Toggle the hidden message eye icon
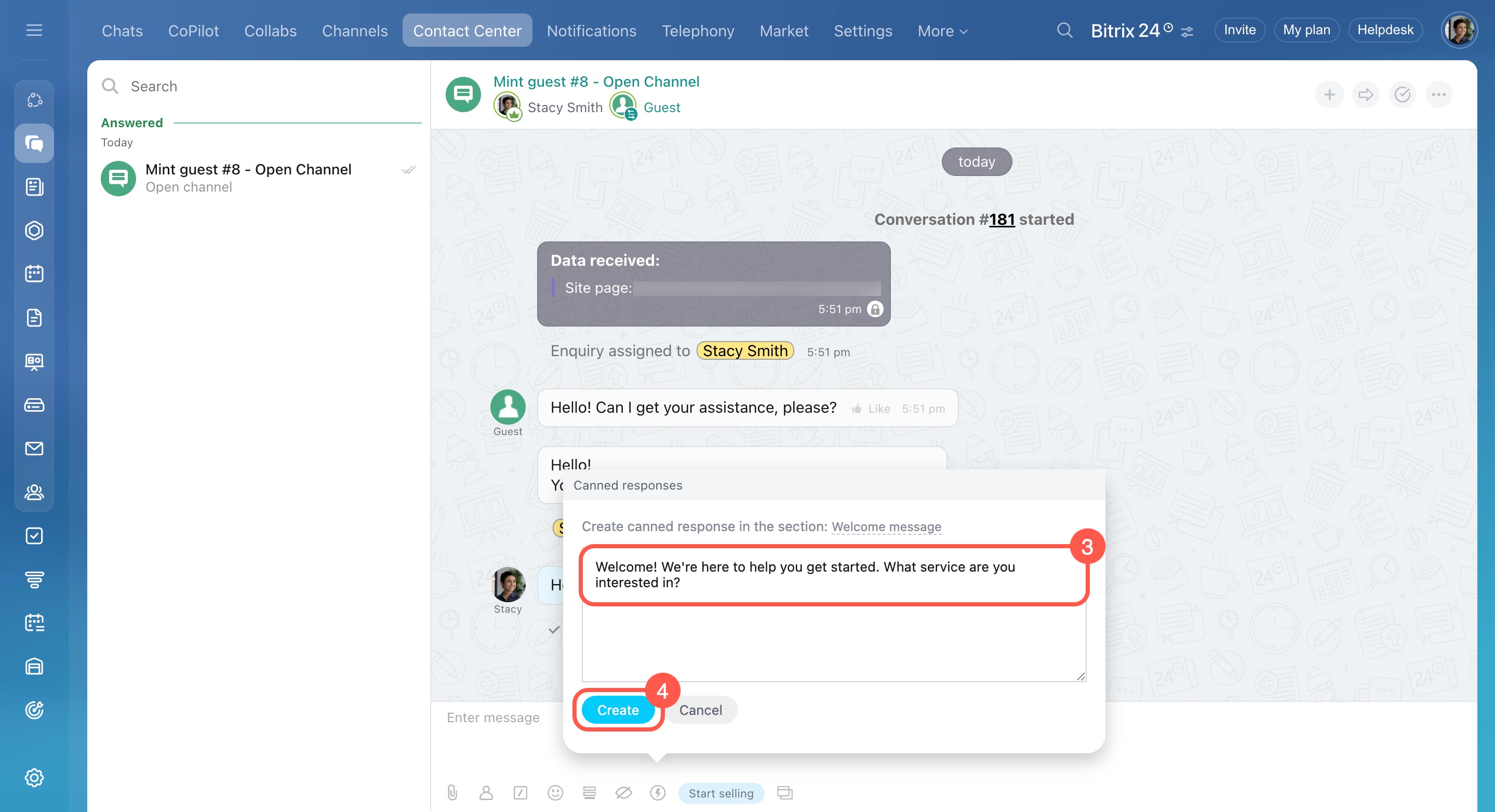1495x812 pixels. click(x=623, y=792)
